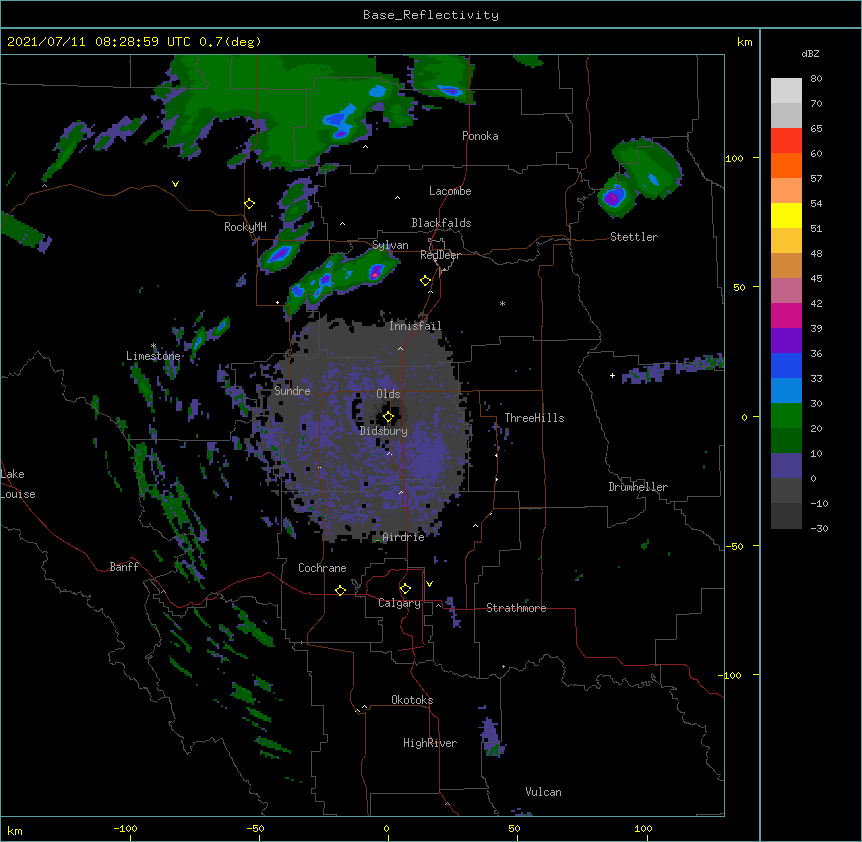
Task: Click the yellow diamond marker below Cochrane
Action: click(340, 590)
